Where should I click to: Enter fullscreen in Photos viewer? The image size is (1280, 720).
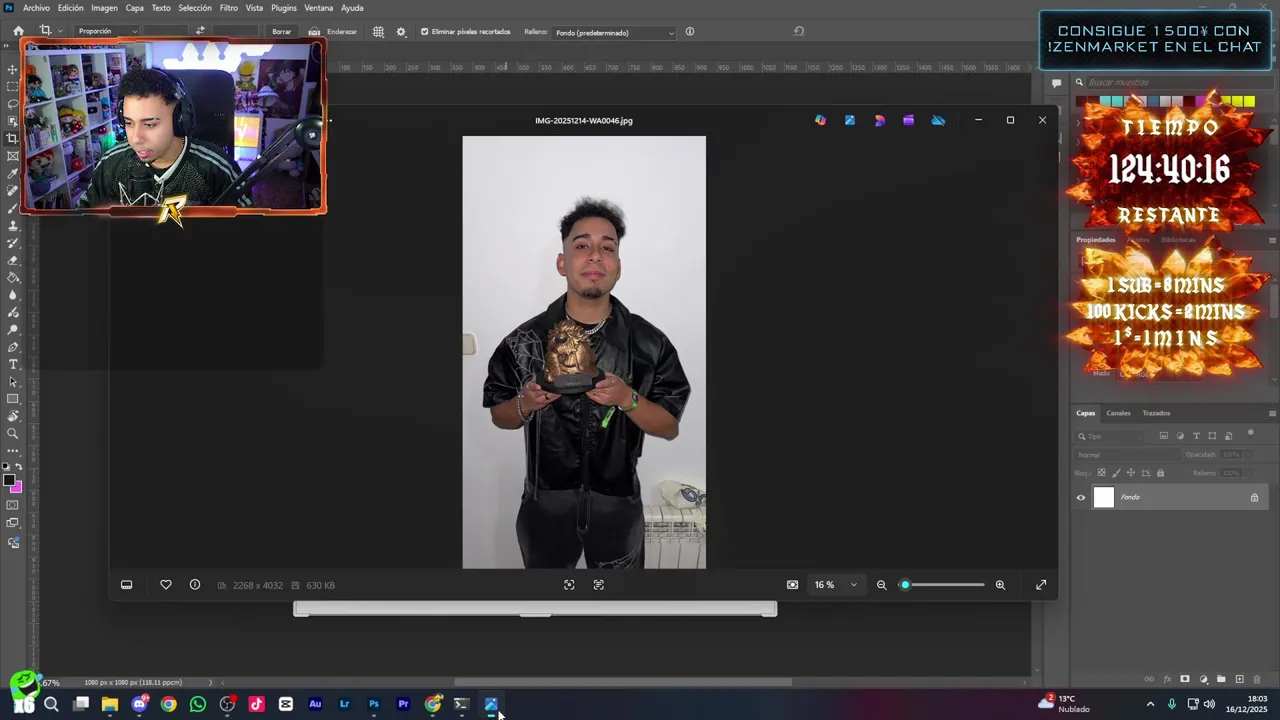[1041, 585]
